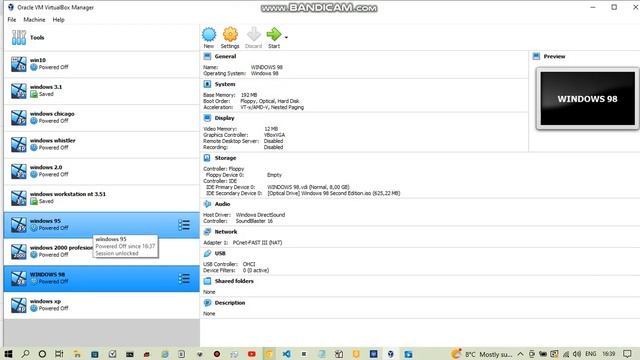Viewport: 640px width, 360px height.
Task: Click the volume speaker tray icon
Action: [577, 354]
